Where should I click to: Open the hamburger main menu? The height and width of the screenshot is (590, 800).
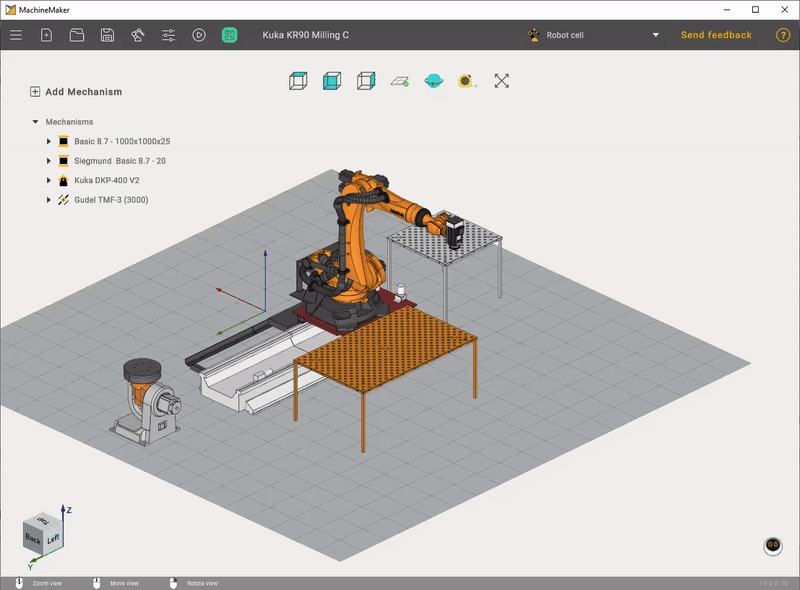tap(16, 35)
